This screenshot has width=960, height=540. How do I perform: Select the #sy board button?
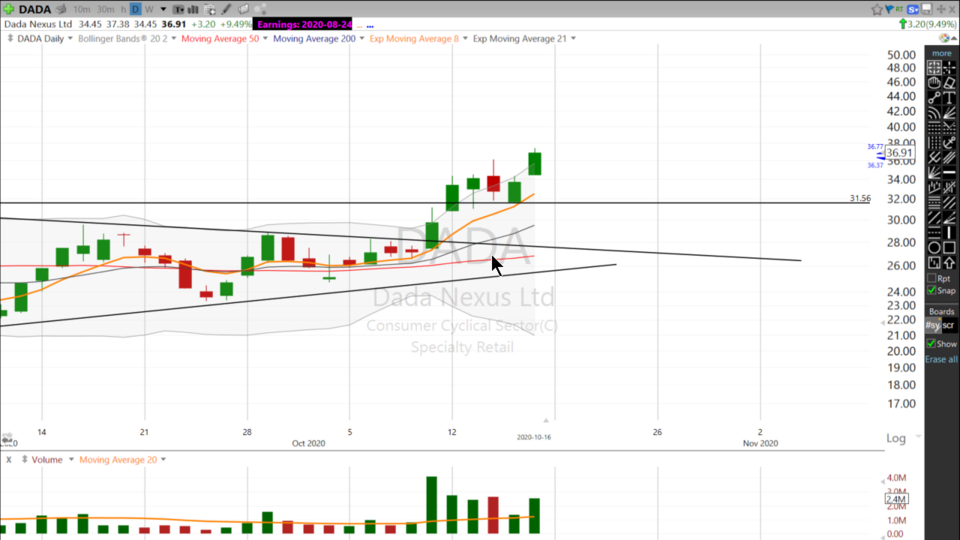pos(933,325)
